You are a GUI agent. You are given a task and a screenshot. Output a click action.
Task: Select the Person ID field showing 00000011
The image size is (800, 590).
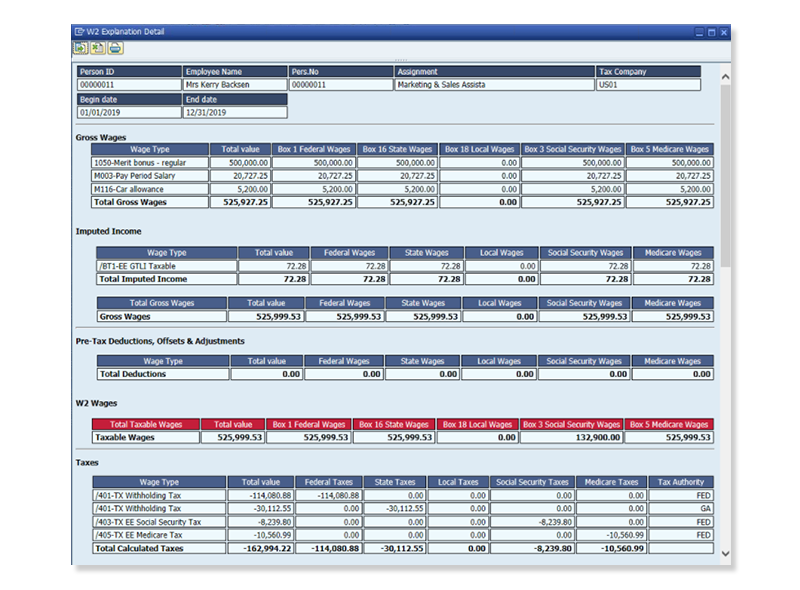click(x=122, y=85)
